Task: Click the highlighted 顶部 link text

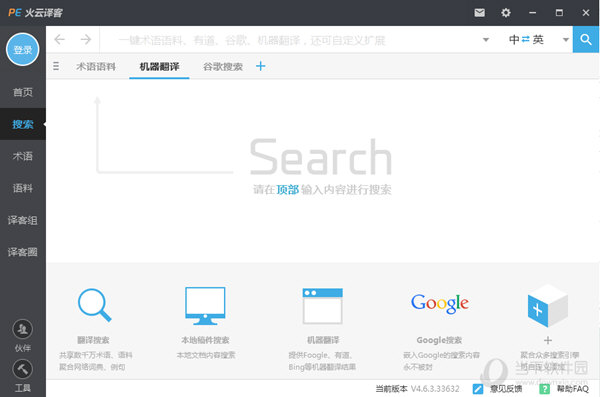Action: click(287, 190)
